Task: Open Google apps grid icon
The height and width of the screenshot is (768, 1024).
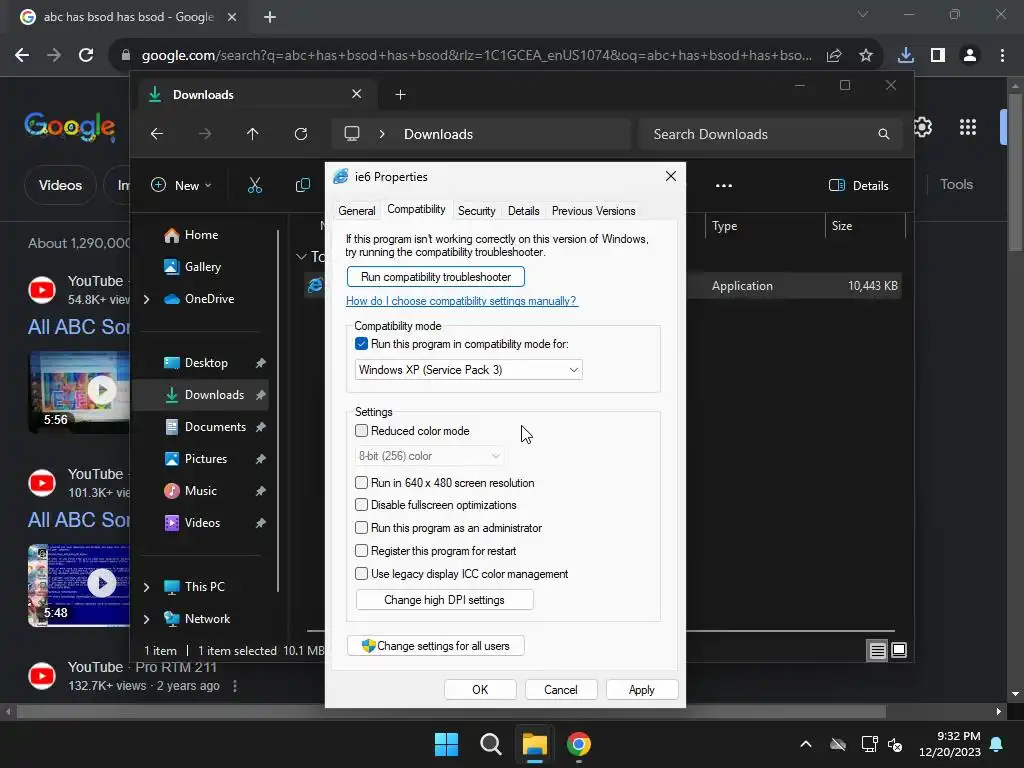Action: point(968,127)
